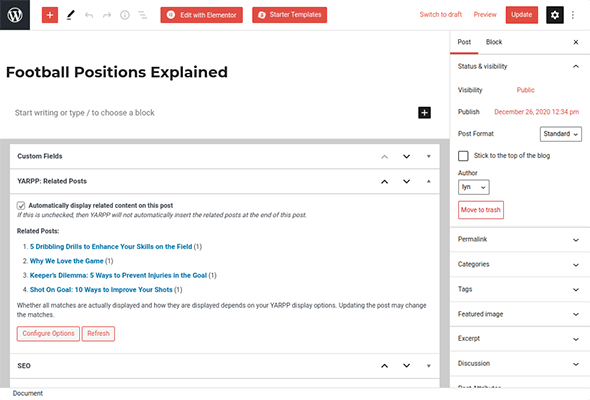Change publish date December 26, 2020
The height and width of the screenshot is (400, 590).
coord(536,112)
